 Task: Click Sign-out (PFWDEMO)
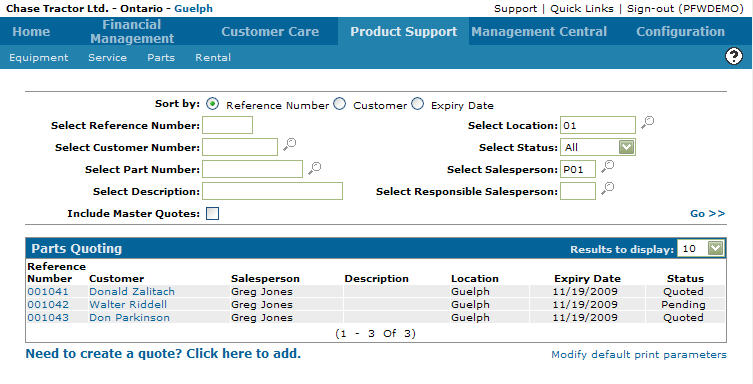click(685, 9)
